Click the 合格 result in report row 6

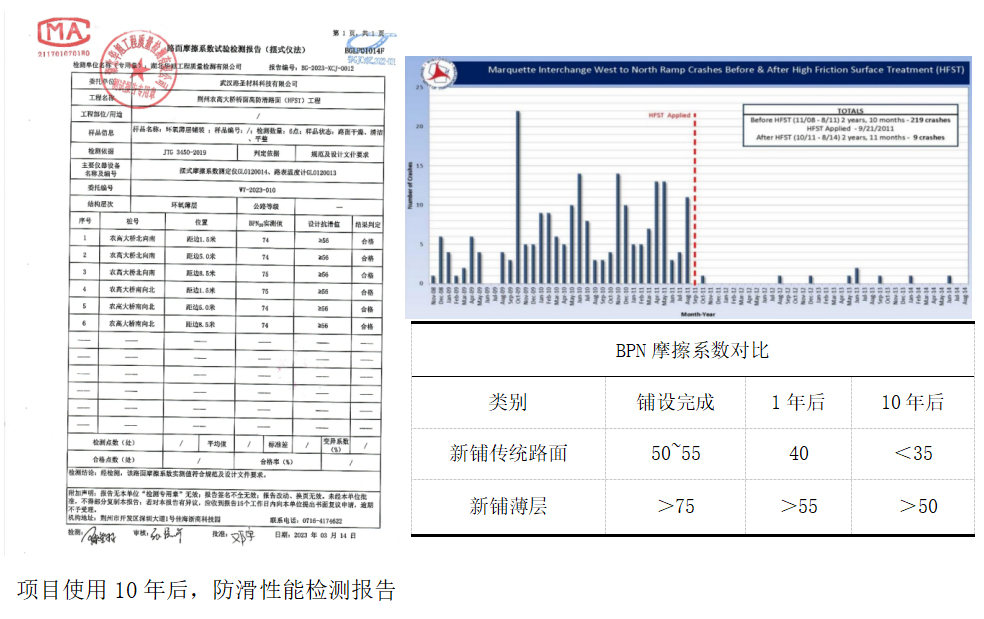[367, 326]
